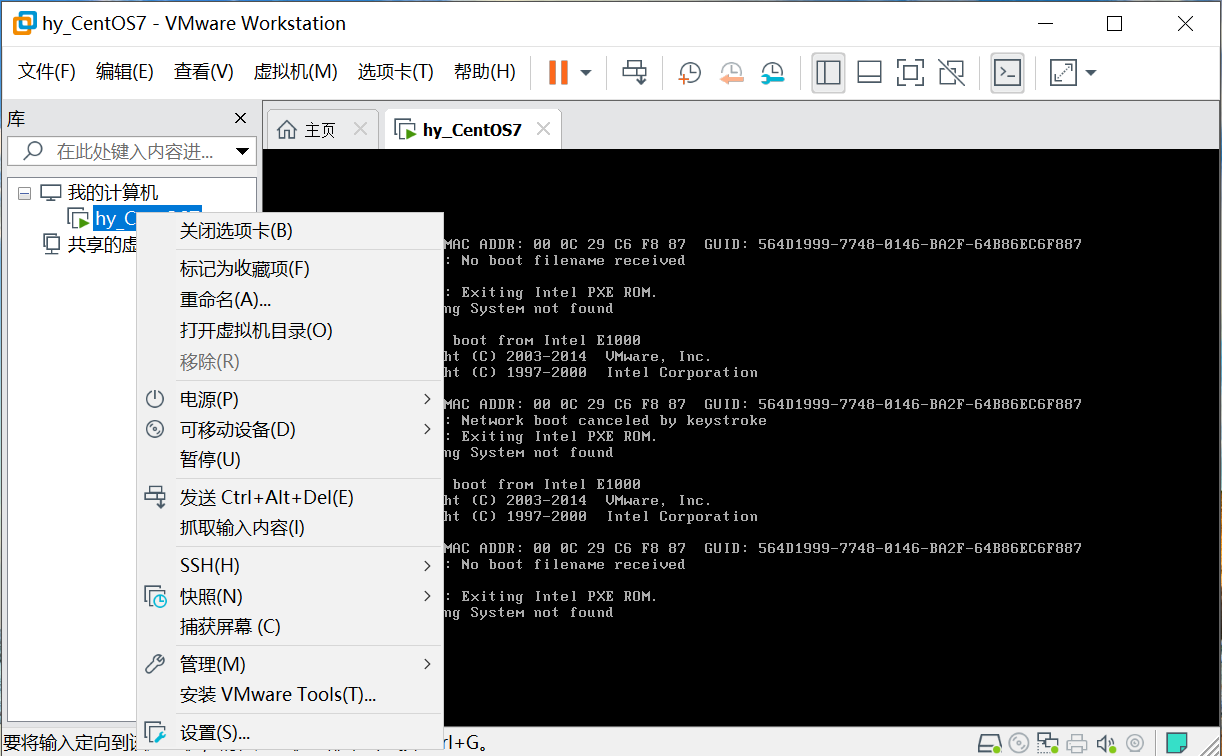Viewport: 1222px width, 756px height.
Task: Toggle the console view icon
Action: click(x=1007, y=72)
